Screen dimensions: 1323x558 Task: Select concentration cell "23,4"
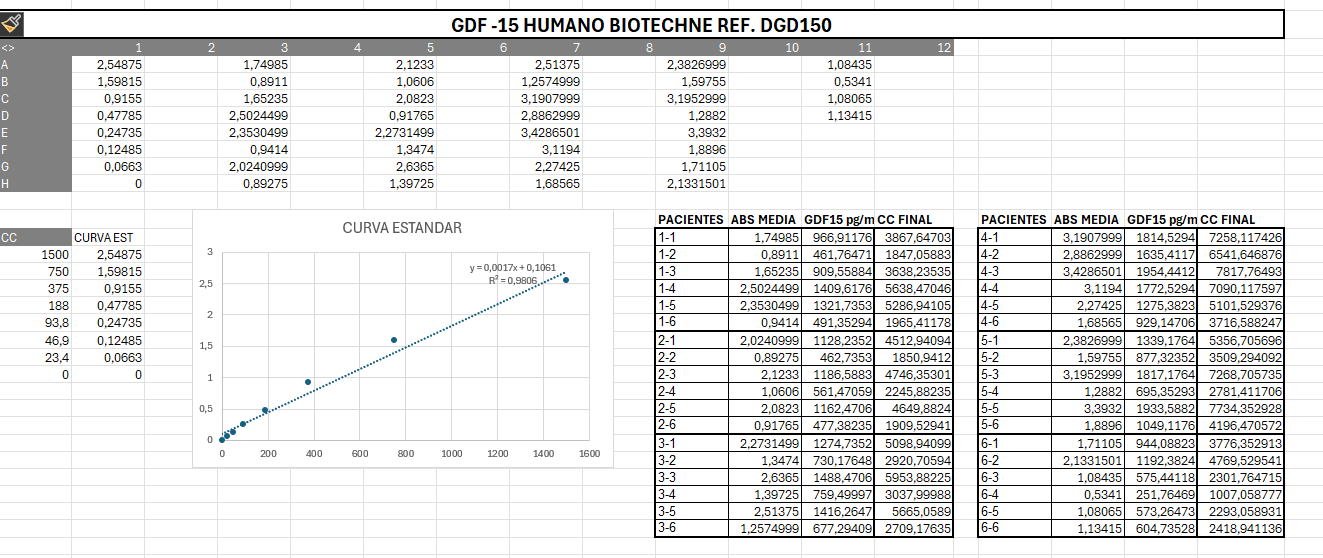[36, 357]
